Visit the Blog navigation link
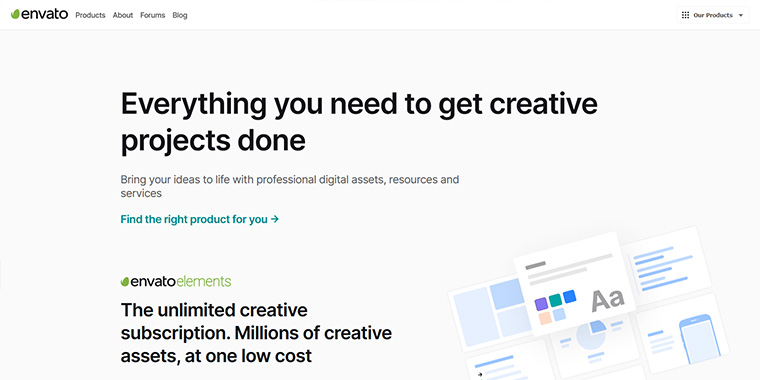 (x=180, y=15)
